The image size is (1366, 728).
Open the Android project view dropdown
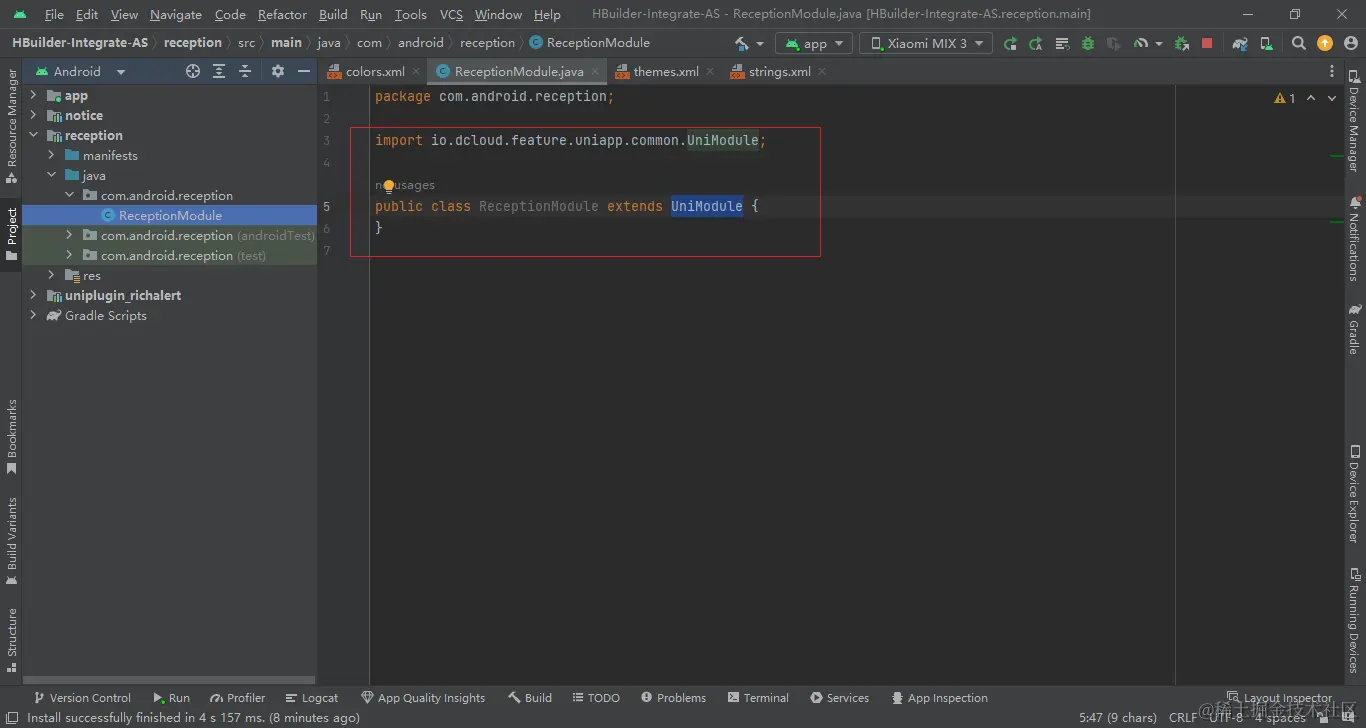[x=80, y=71]
